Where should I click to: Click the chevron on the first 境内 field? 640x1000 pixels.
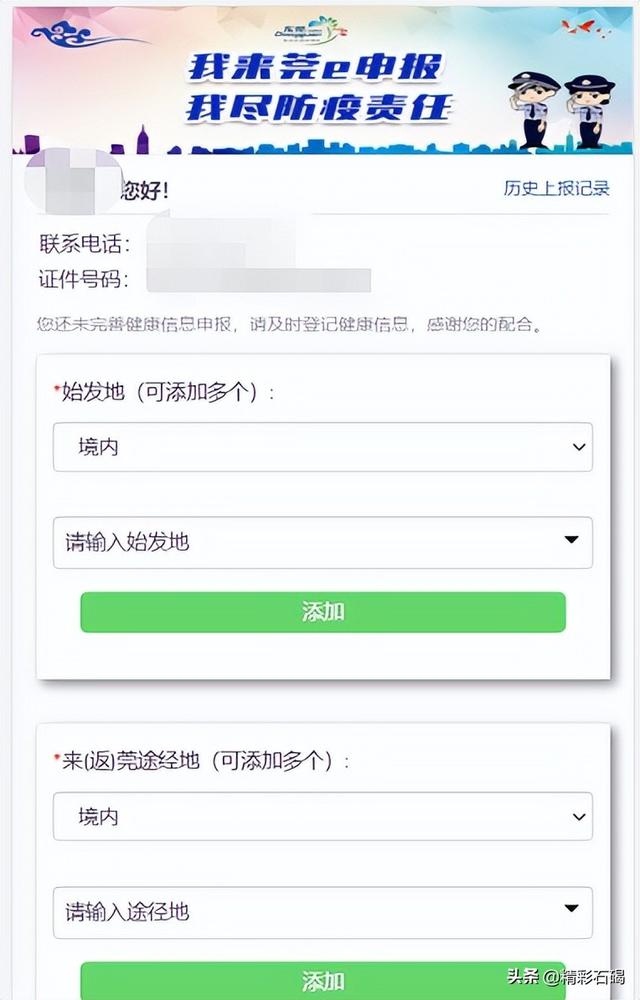tap(578, 447)
